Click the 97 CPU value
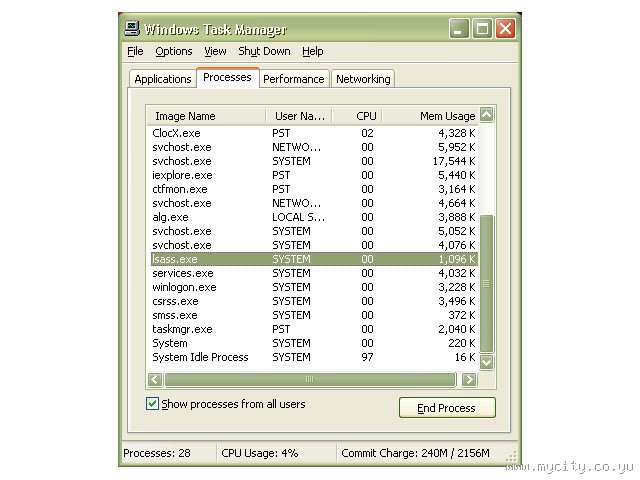 coord(367,357)
